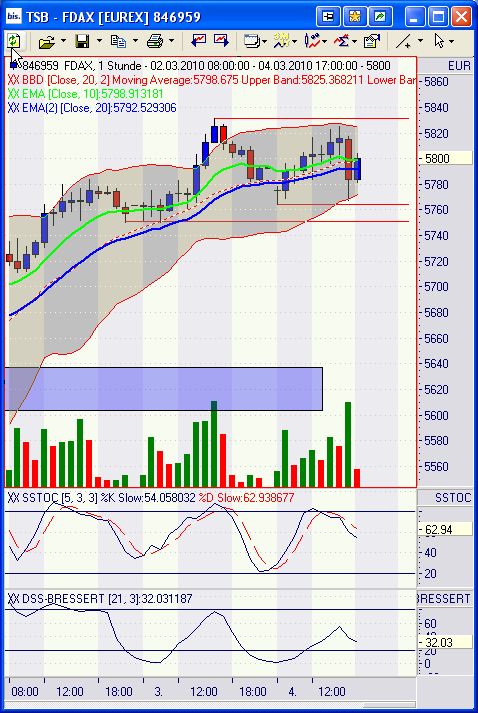Expand the time period dropdown arrow
This screenshot has height=713, width=478.
point(294,42)
